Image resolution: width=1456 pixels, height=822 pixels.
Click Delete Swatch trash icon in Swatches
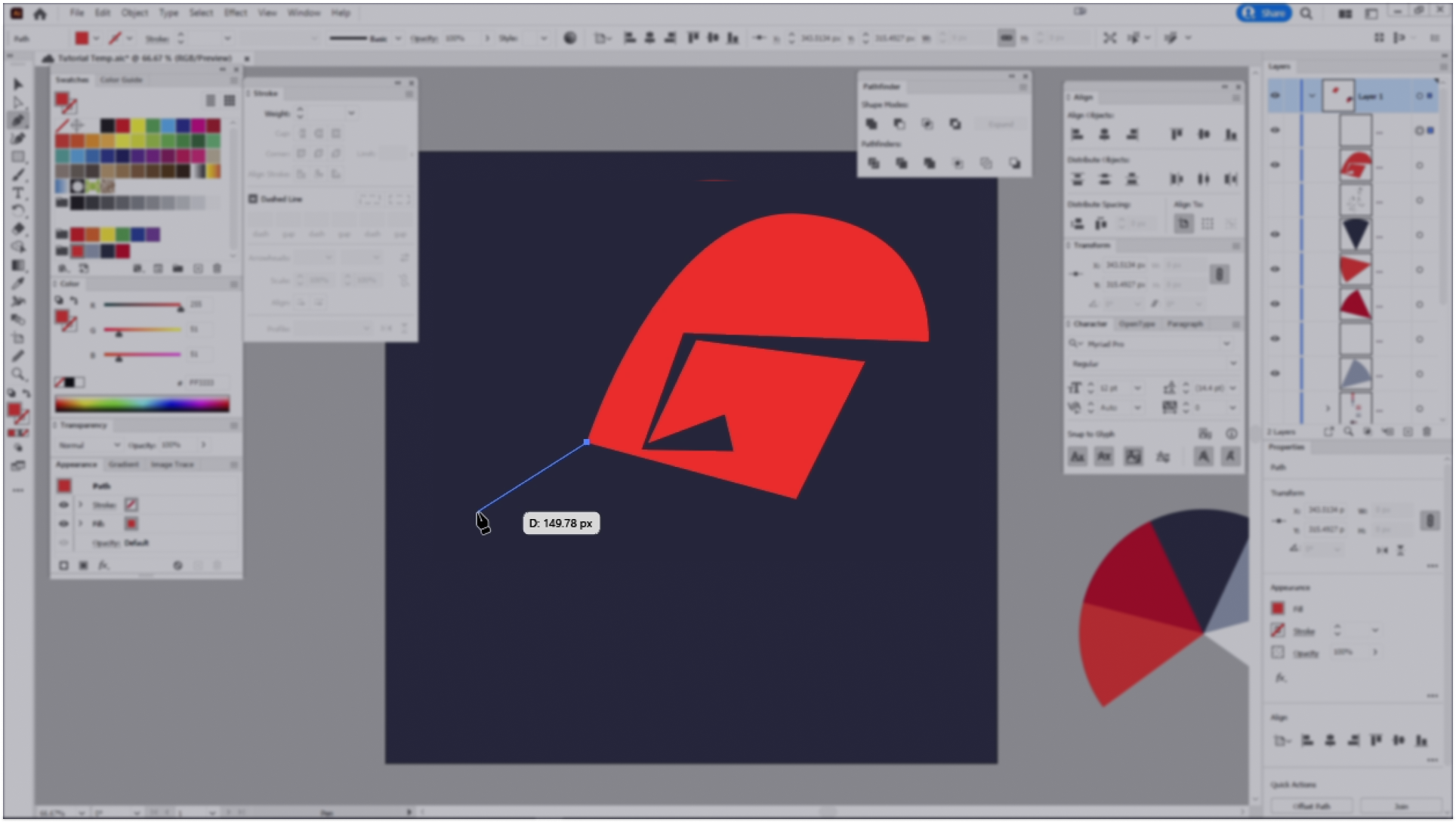[x=217, y=268]
